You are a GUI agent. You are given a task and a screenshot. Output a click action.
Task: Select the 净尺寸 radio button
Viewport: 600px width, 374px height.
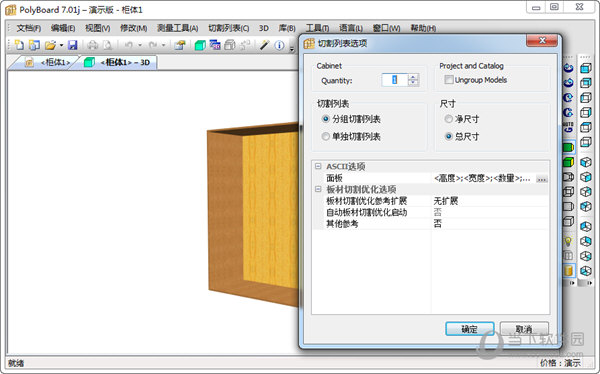click(448, 119)
